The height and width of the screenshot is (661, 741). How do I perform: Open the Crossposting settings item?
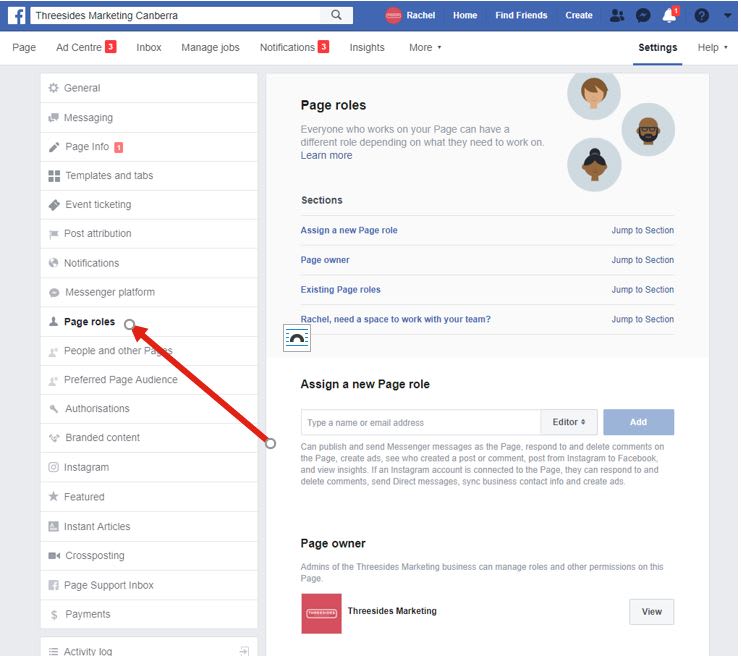[x=149, y=558]
